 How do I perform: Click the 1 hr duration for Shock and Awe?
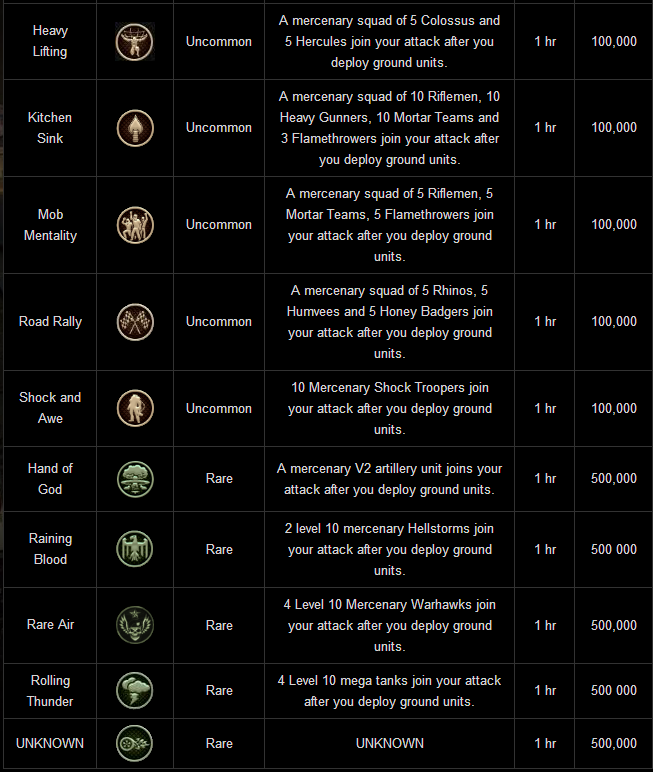tap(545, 408)
